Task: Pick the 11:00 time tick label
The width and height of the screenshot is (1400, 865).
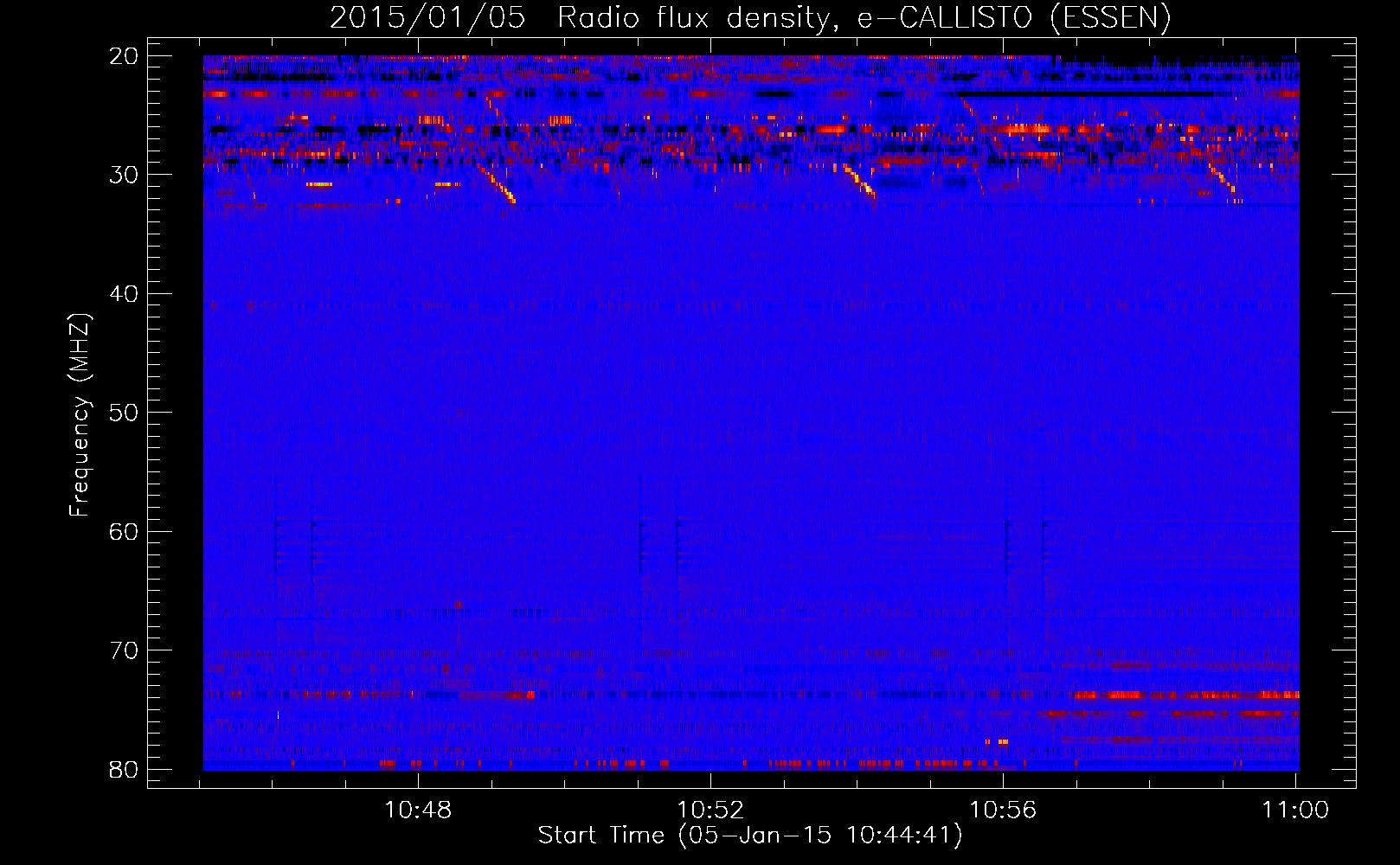Action: click(1295, 810)
